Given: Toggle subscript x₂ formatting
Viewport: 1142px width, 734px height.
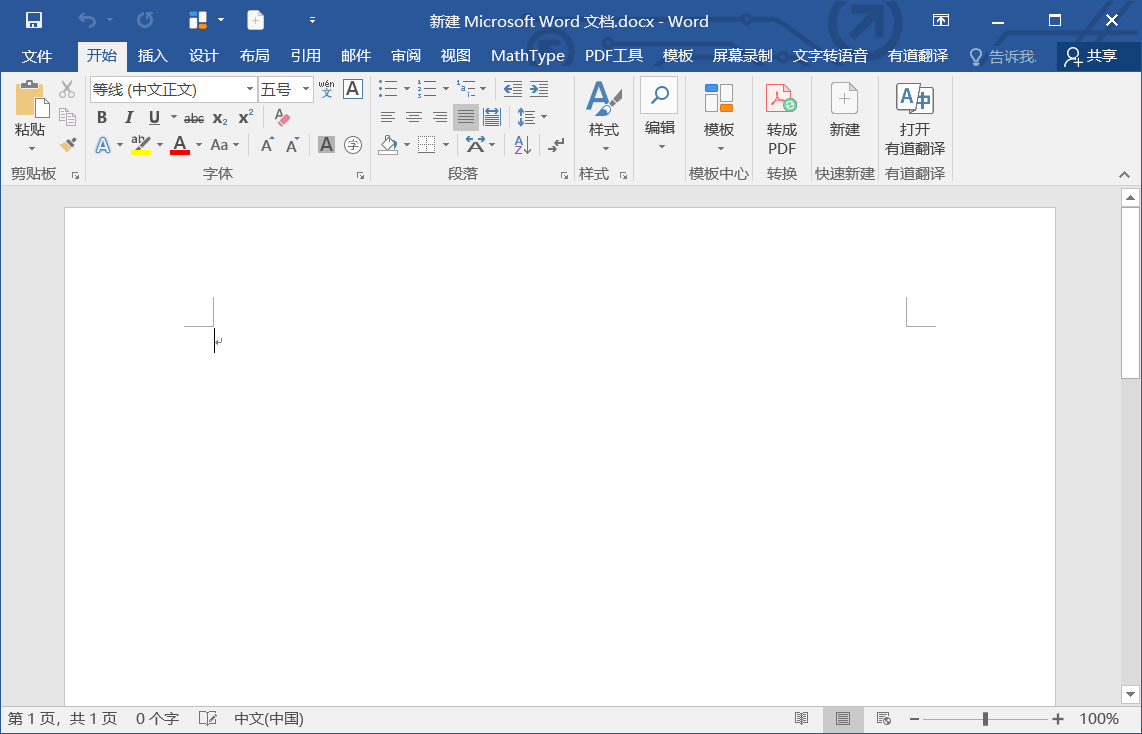Looking at the screenshot, I should (220, 118).
